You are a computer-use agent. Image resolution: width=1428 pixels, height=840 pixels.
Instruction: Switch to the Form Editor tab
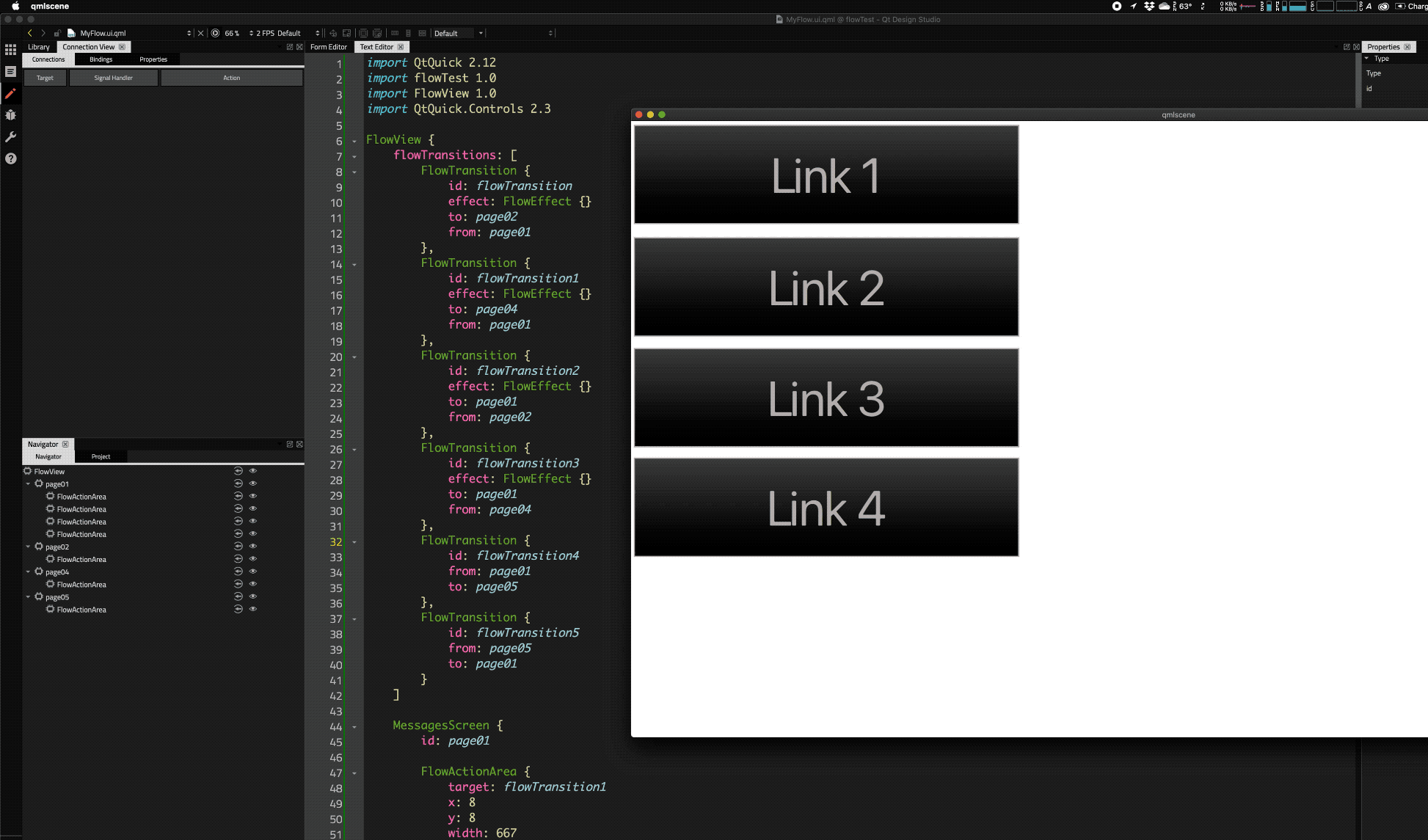328,47
